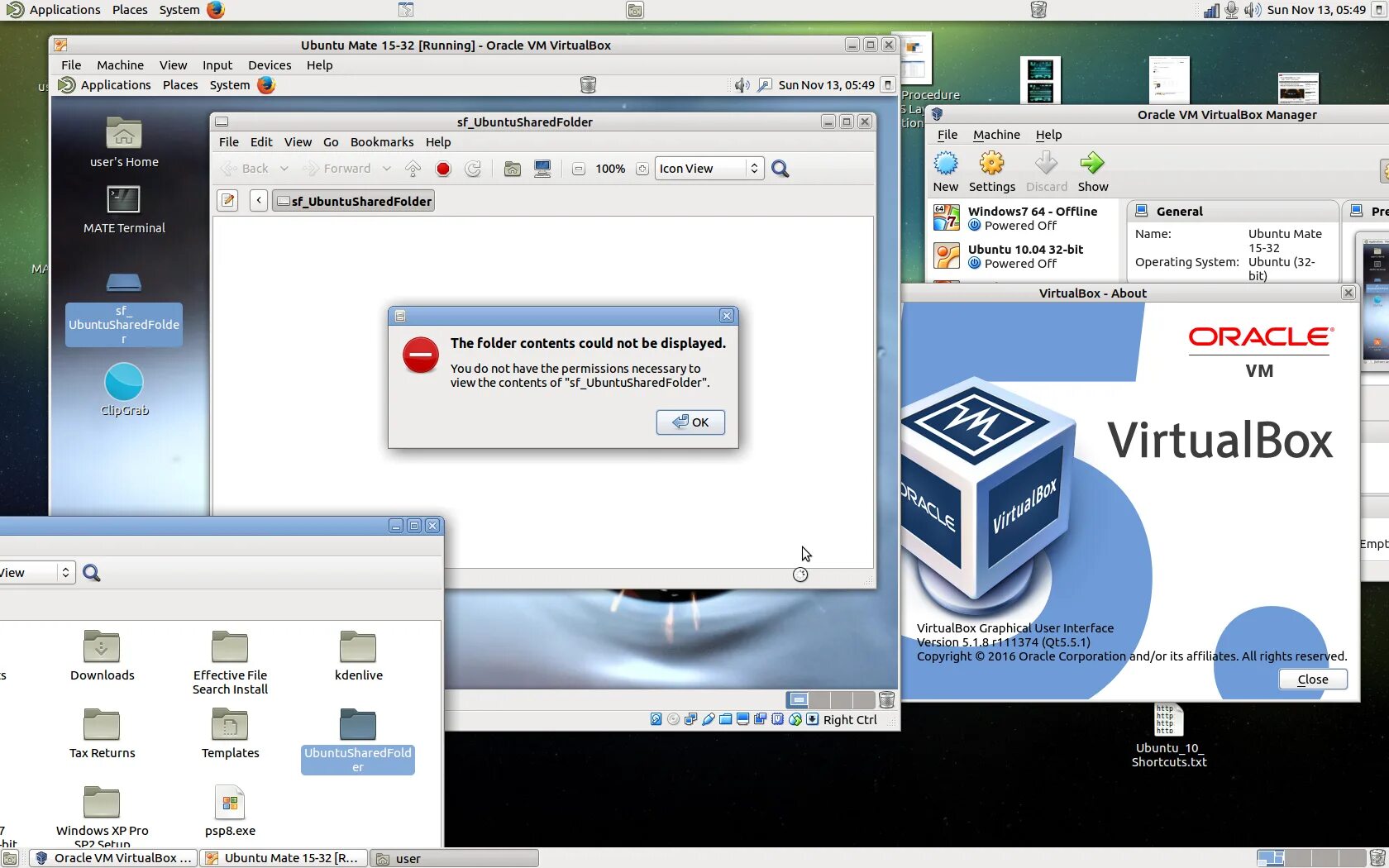Open Input menu in VirtualBox VM window

tap(217, 64)
